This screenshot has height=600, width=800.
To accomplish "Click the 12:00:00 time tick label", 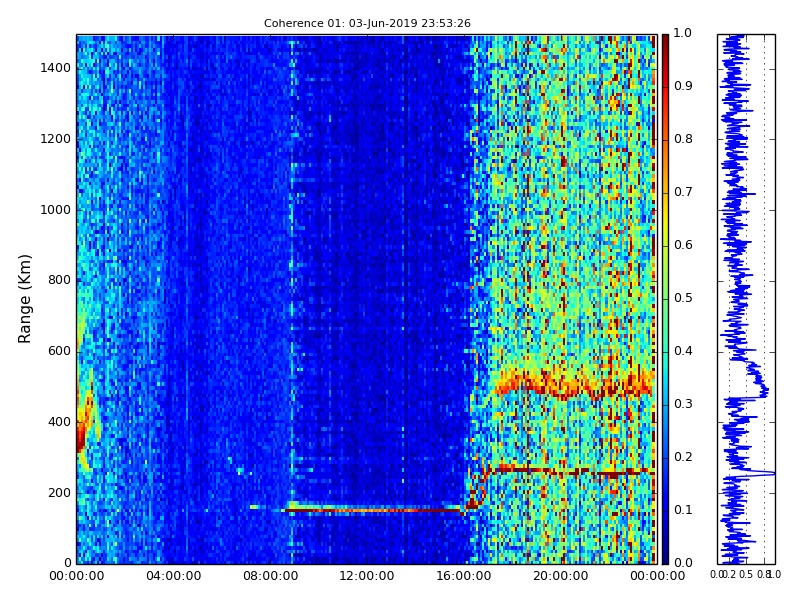I will [367, 576].
